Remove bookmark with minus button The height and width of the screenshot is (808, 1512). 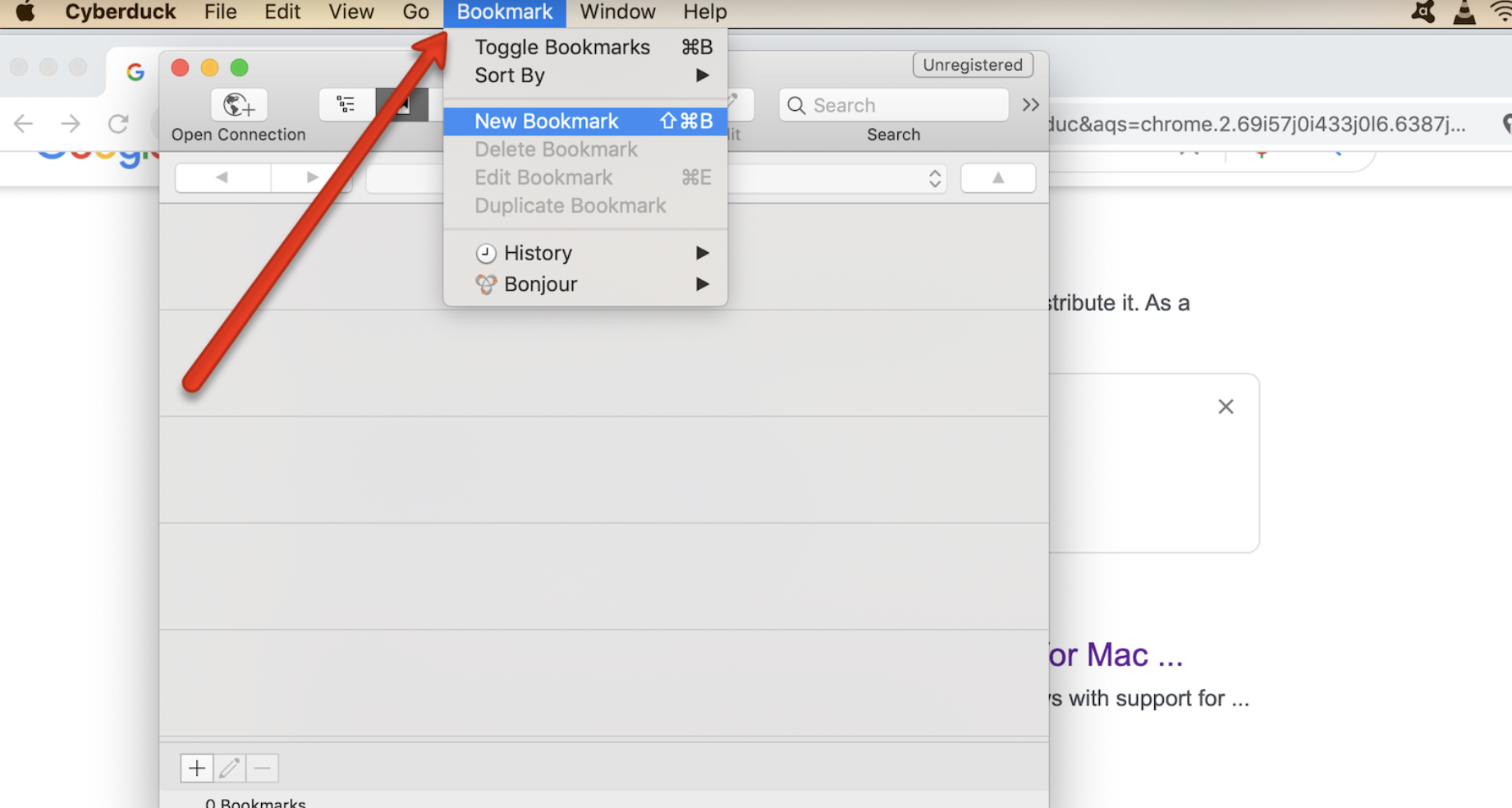[263, 768]
